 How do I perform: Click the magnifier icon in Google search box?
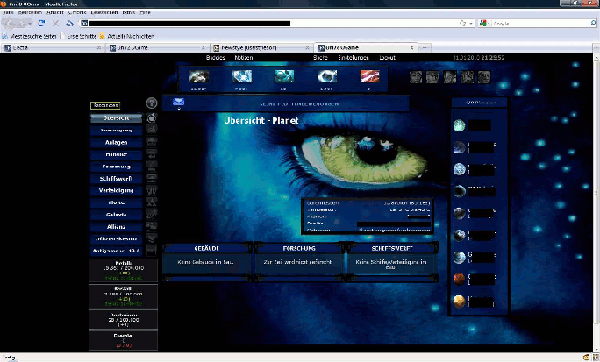593,23
